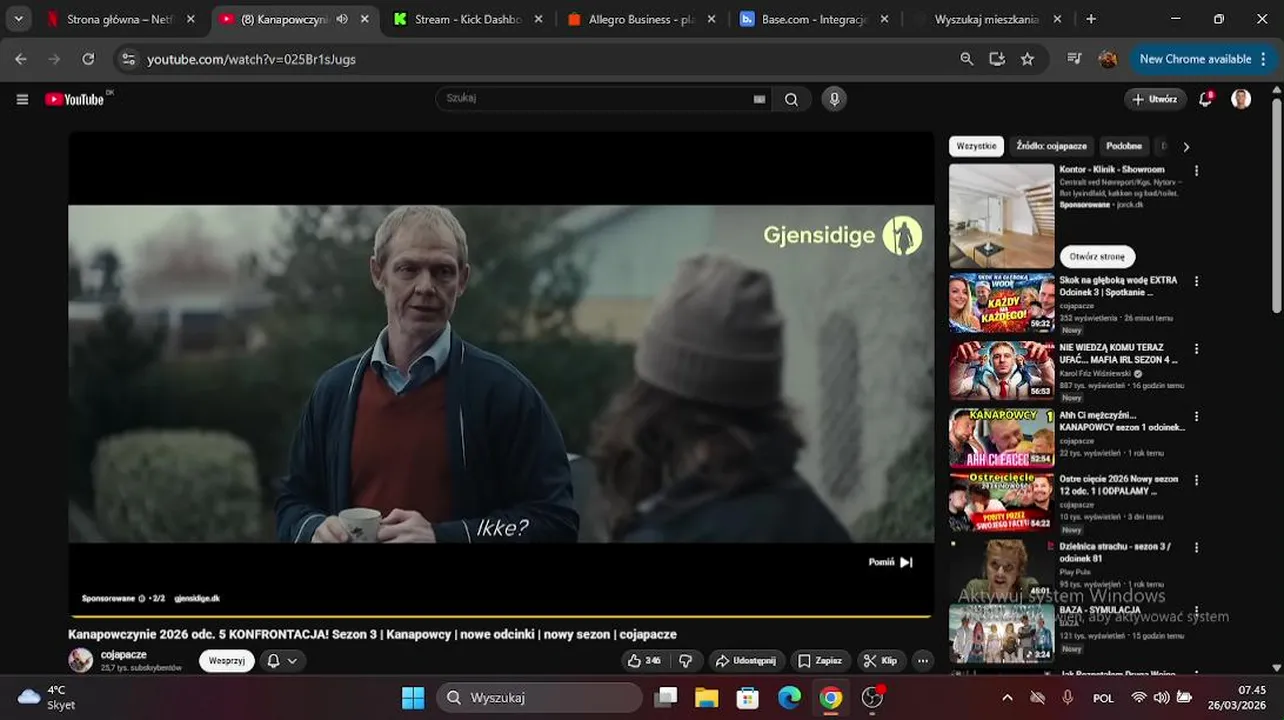Click the yellow ad progress bar
Image resolution: width=1284 pixels, height=720 pixels.
(500, 616)
